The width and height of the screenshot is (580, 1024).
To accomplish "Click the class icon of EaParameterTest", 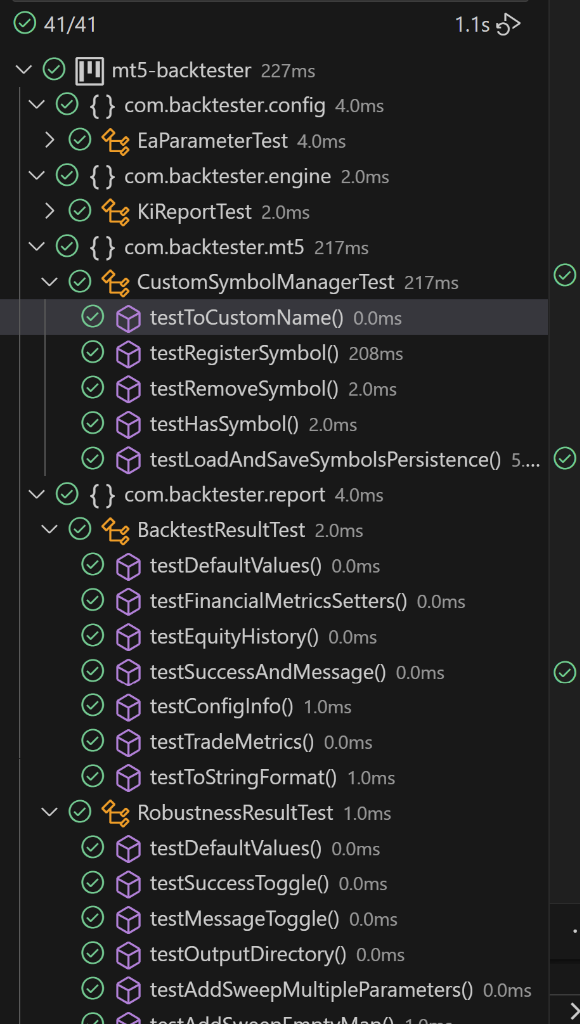I will 115,140.
